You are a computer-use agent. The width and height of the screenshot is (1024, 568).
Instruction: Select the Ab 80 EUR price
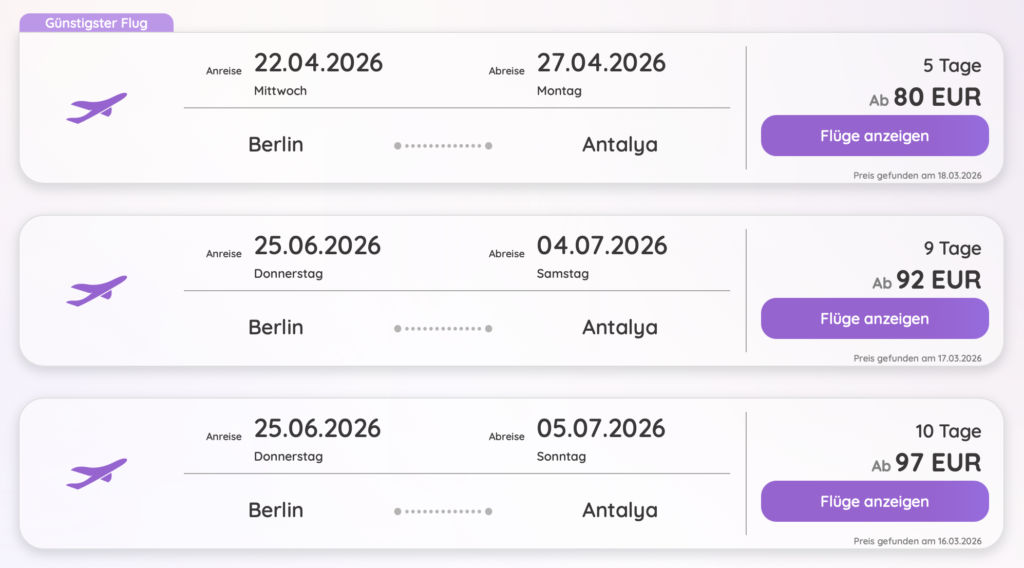point(925,98)
